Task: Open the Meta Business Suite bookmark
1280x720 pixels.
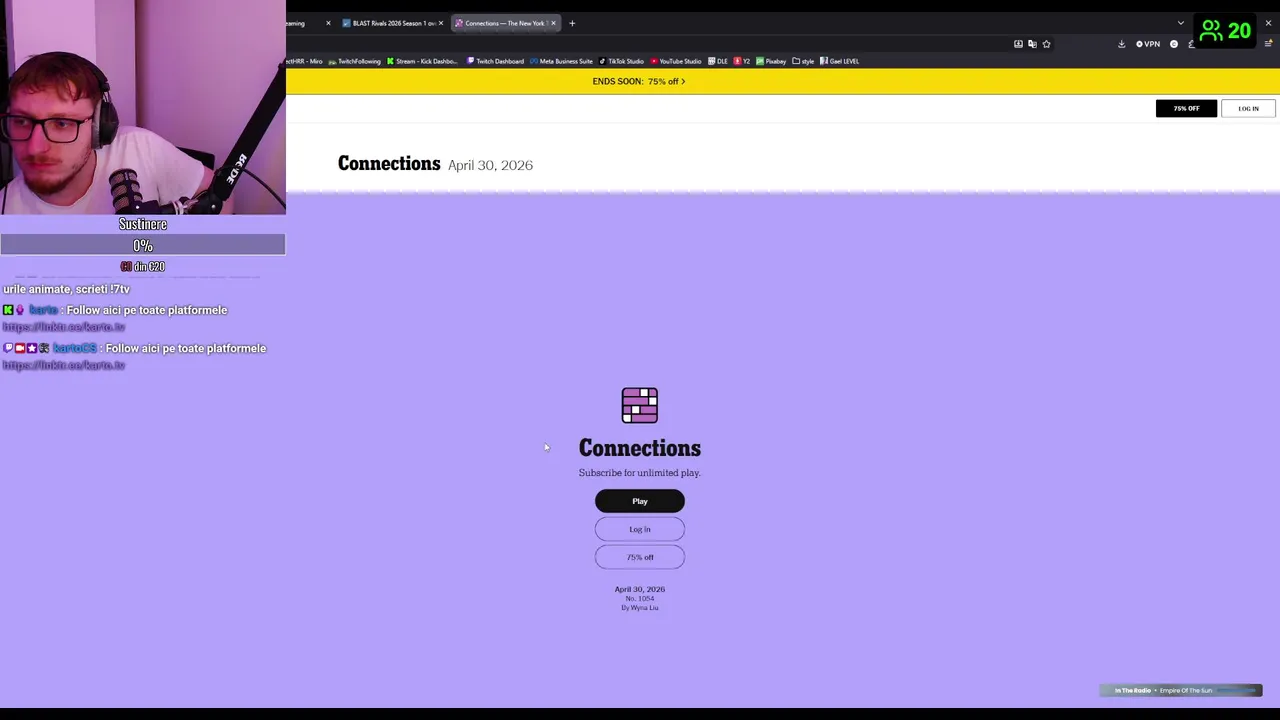Action: (x=562, y=61)
